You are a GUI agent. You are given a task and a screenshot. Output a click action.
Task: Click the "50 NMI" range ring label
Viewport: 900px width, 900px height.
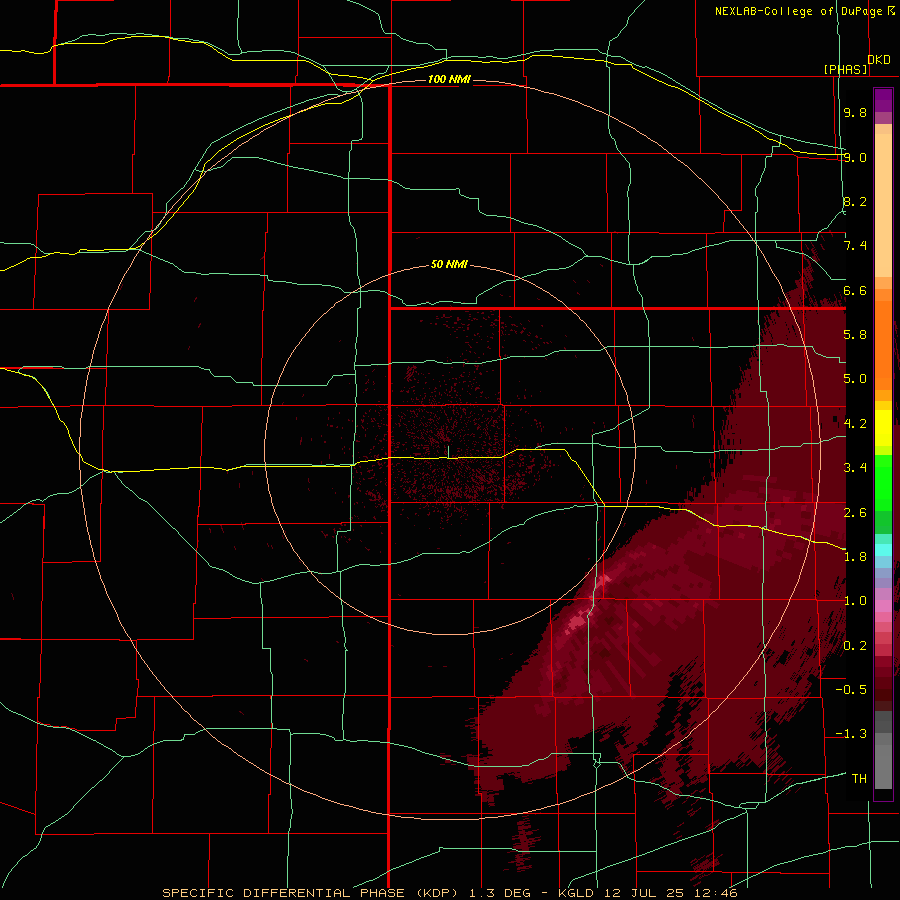tap(449, 264)
